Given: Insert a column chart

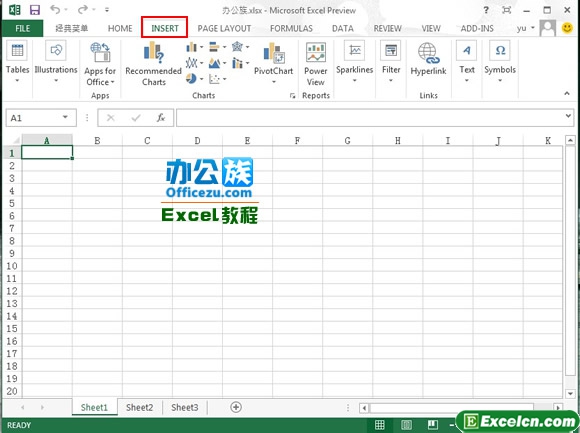Looking at the screenshot, I should (192, 47).
